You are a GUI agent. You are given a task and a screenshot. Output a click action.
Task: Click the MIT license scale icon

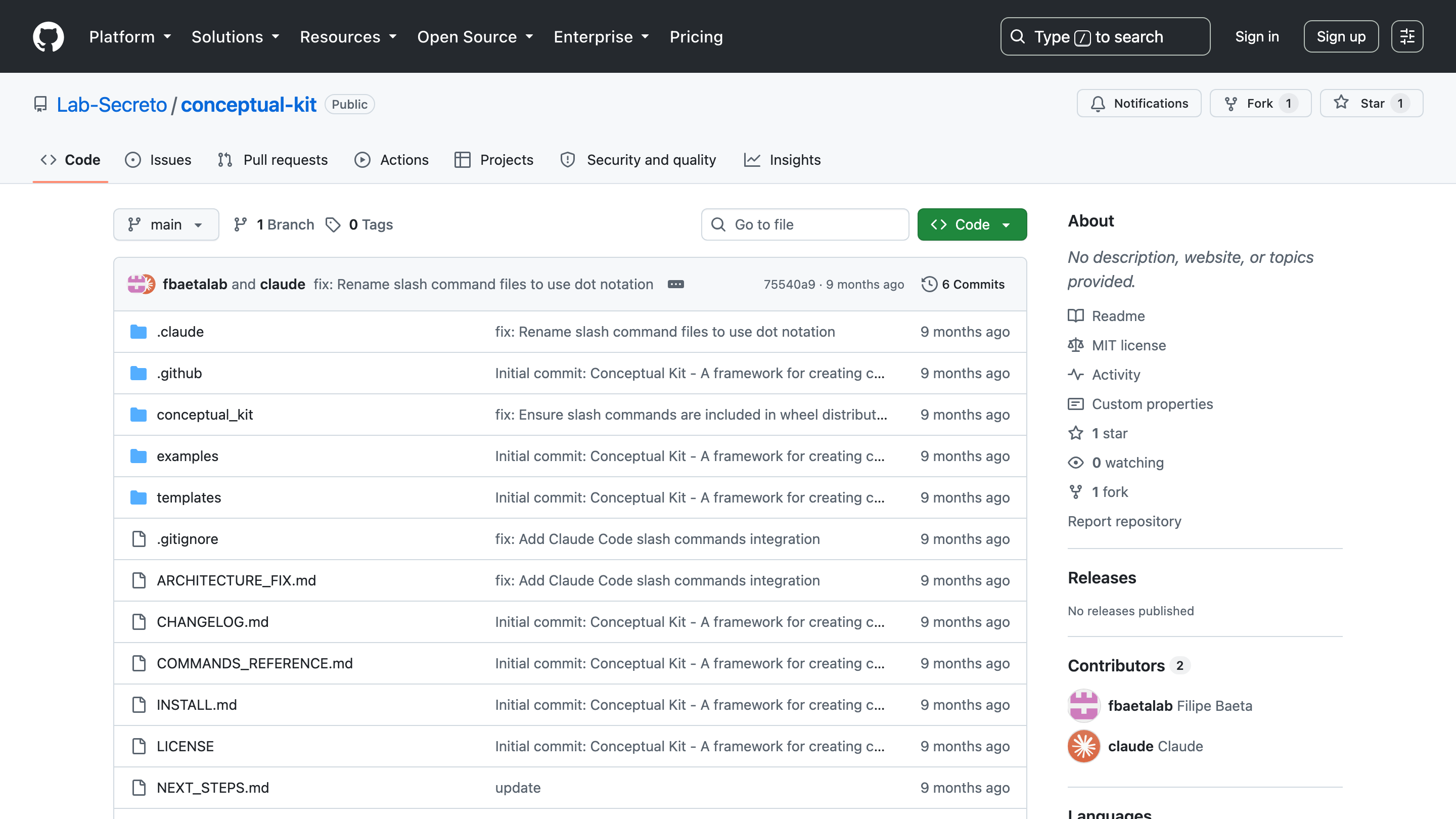[1076, 345]
